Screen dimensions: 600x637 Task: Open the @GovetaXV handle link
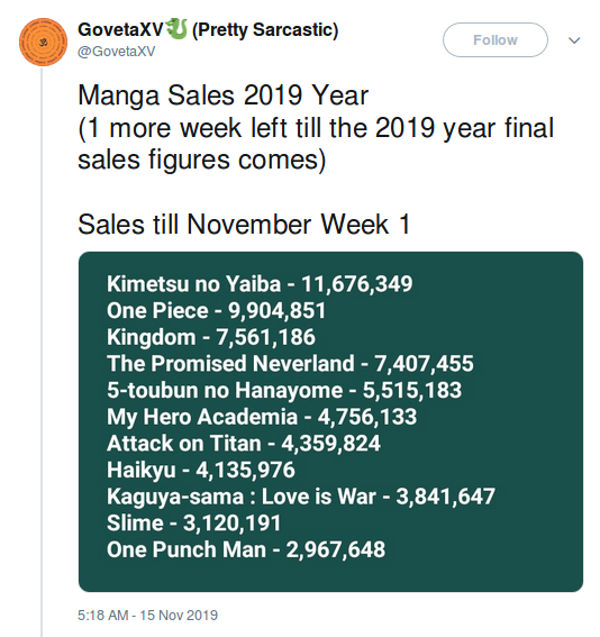pos(116,51)
